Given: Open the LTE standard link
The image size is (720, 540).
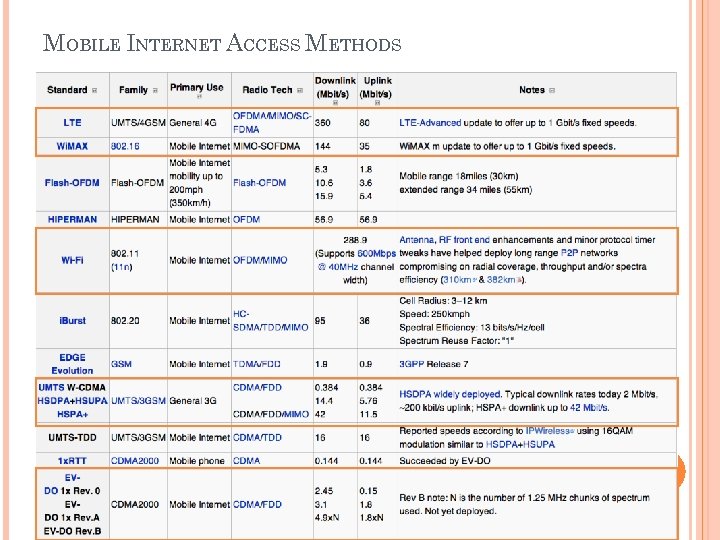Looking at the screenshot, I should (72, 123).
